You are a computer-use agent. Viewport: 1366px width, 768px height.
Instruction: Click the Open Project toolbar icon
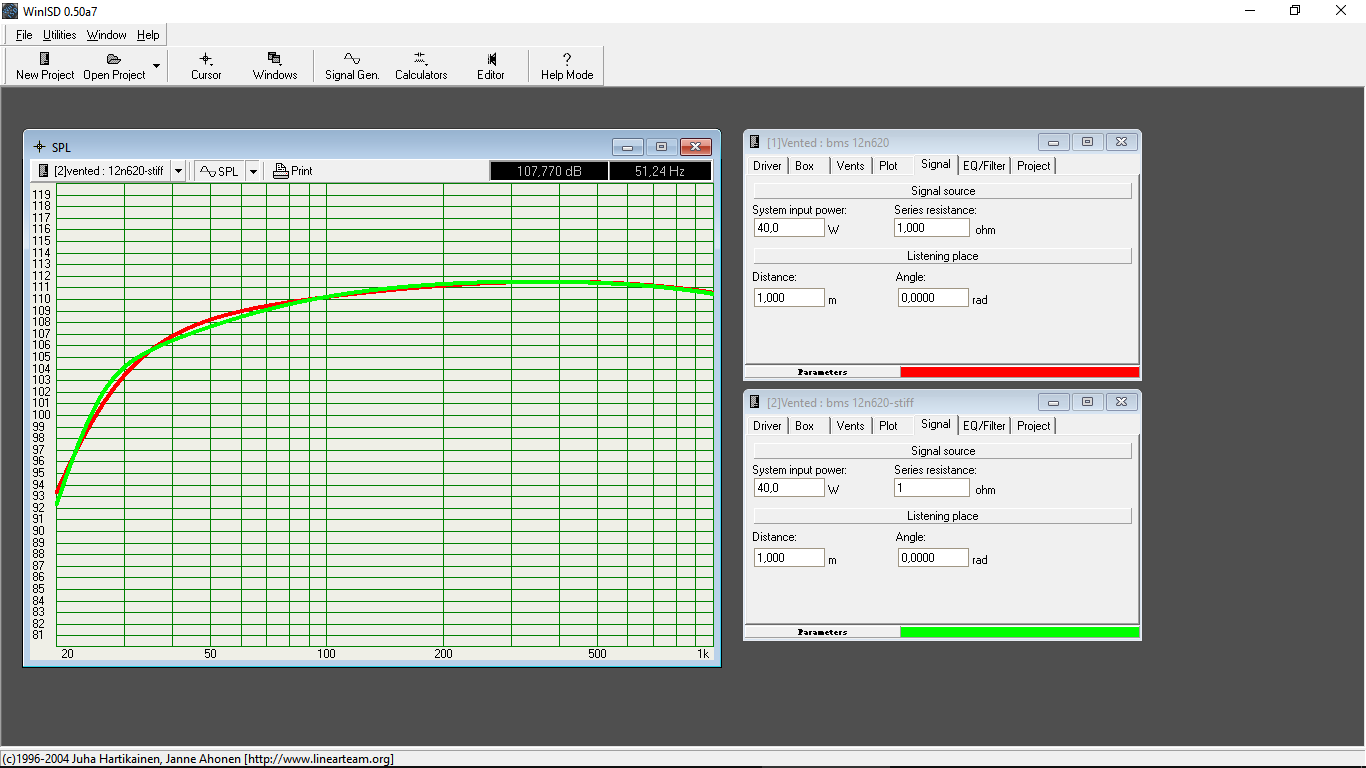pyautogui.click(x=114, y=66)
